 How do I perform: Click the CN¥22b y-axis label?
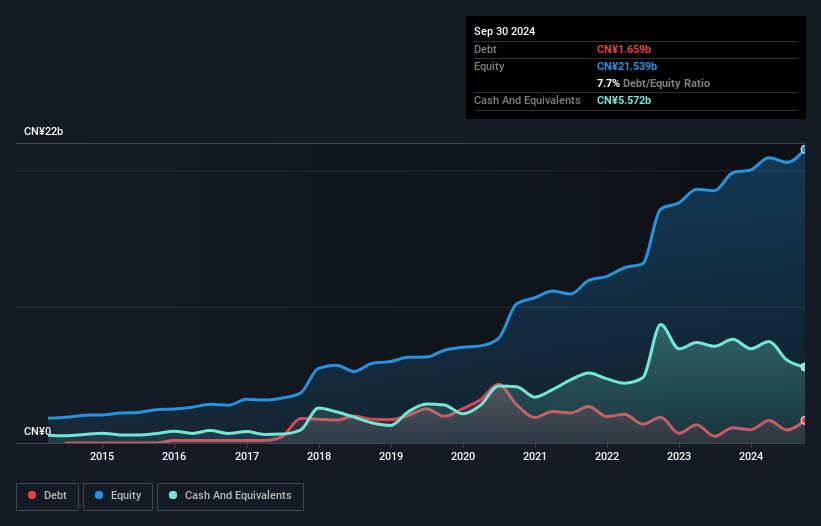[x=43, y=131]
